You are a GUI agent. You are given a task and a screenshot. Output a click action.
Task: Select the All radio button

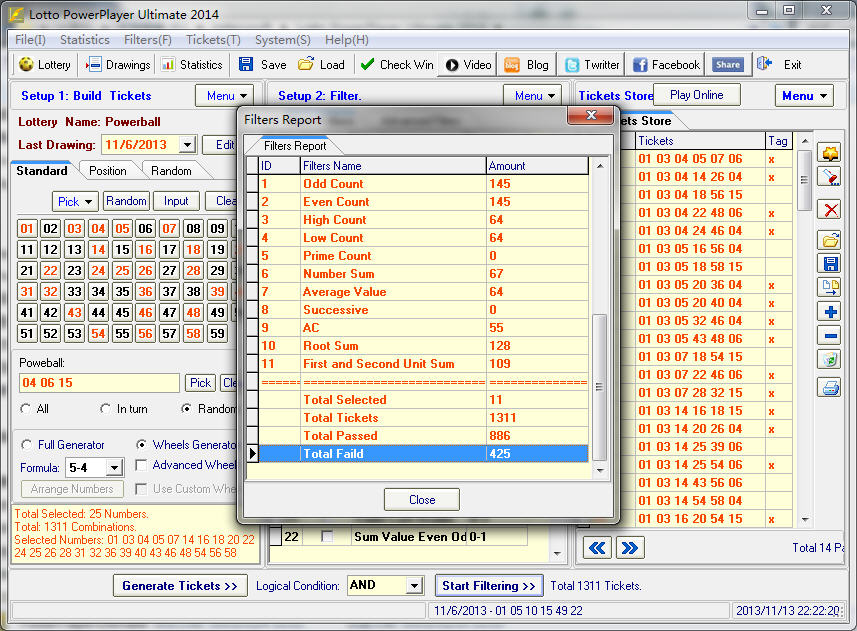coord(25,409)
